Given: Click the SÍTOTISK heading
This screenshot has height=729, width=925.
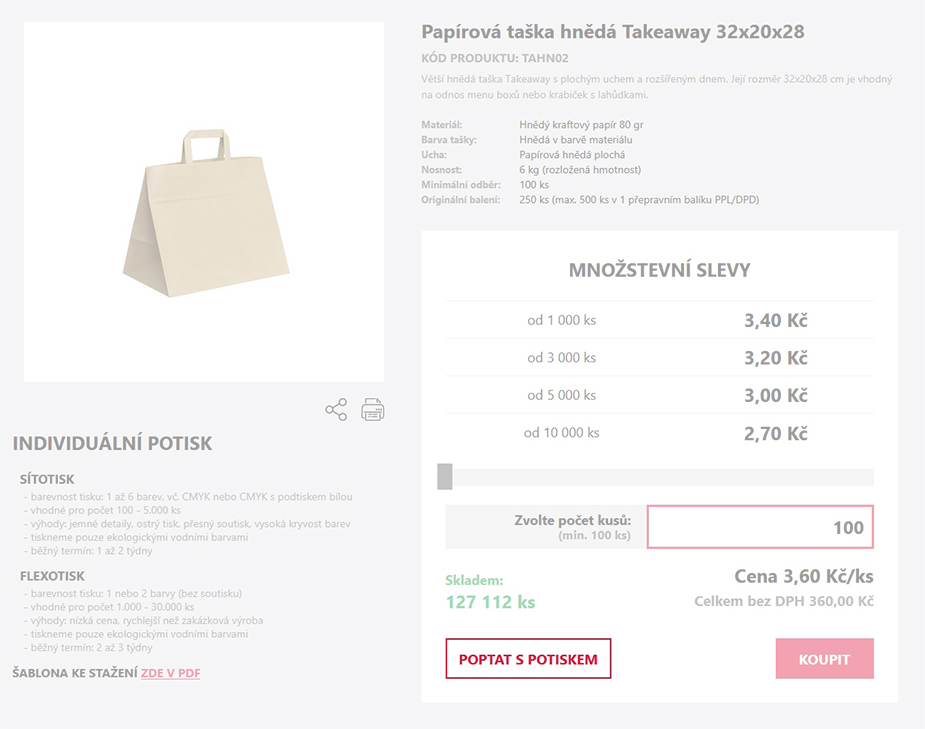Looking at the screenshot, I should click(x=47, y=479).
